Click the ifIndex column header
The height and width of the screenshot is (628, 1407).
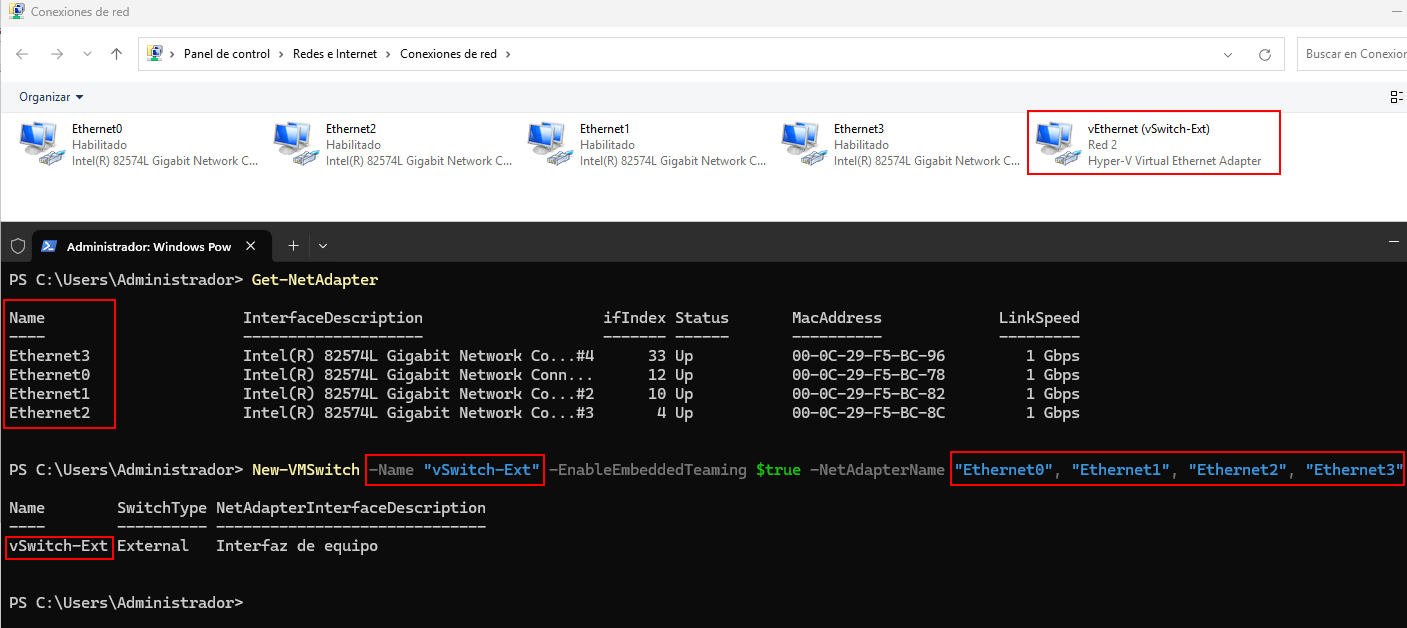(634, 318)
